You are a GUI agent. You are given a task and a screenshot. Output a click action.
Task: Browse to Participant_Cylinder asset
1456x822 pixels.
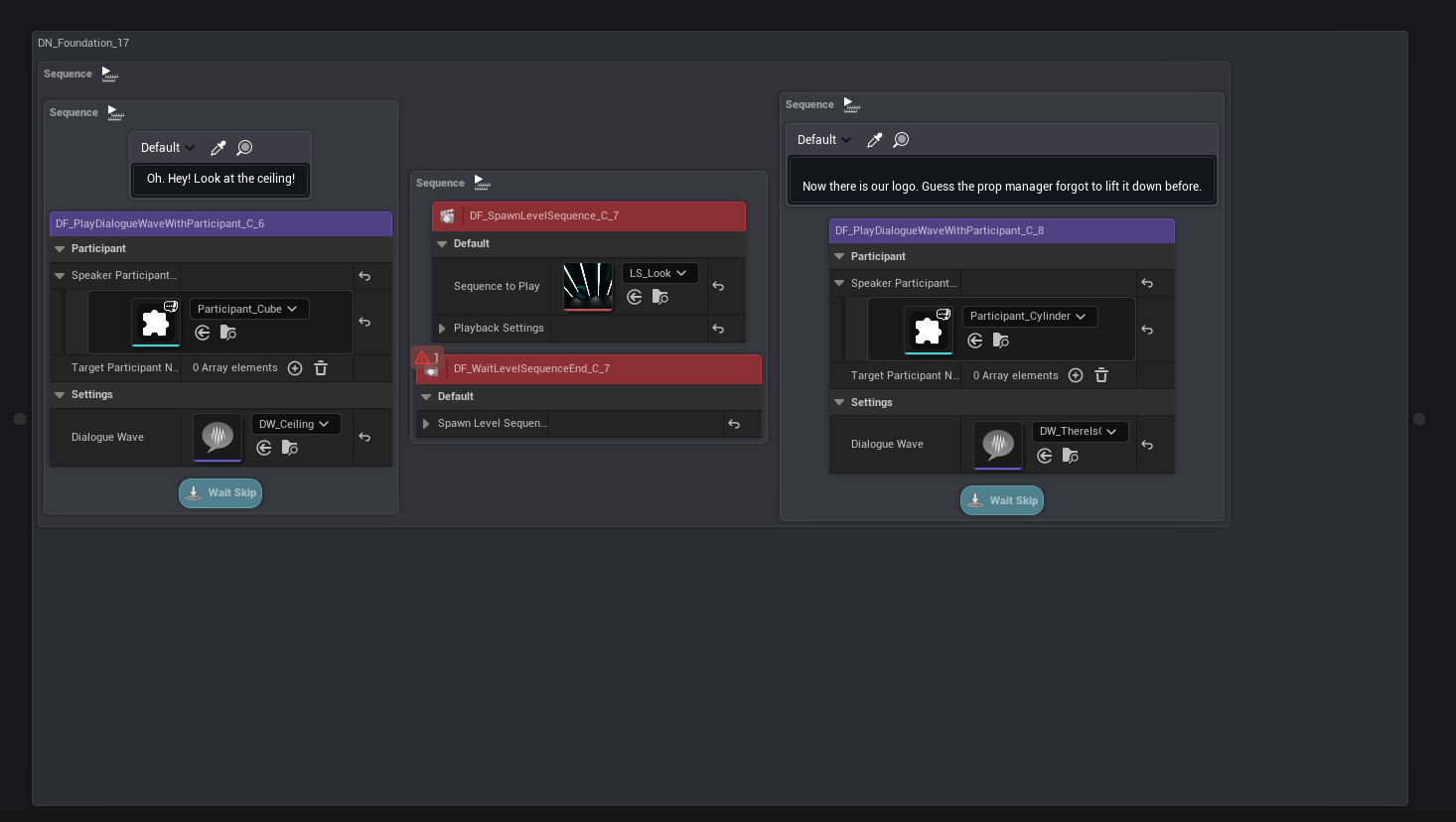point(1001,341)
